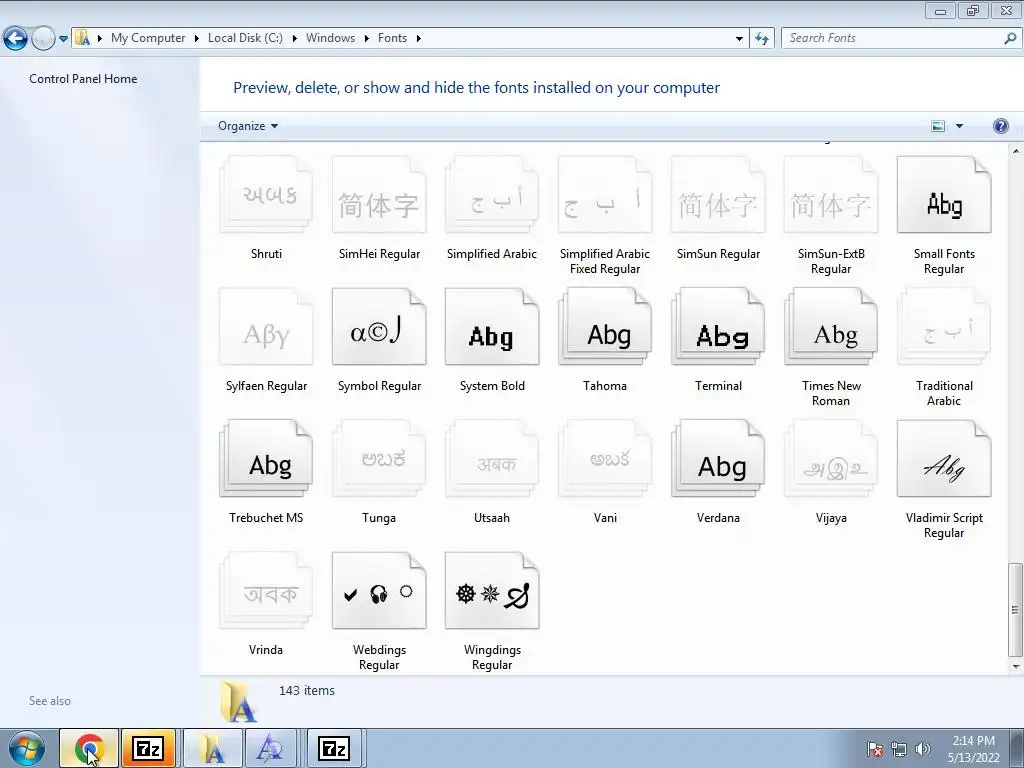1024x768 pixels.
Task: Click the scrollbar down arrow
Action: pyautogui.click(x=1015, y=667)
